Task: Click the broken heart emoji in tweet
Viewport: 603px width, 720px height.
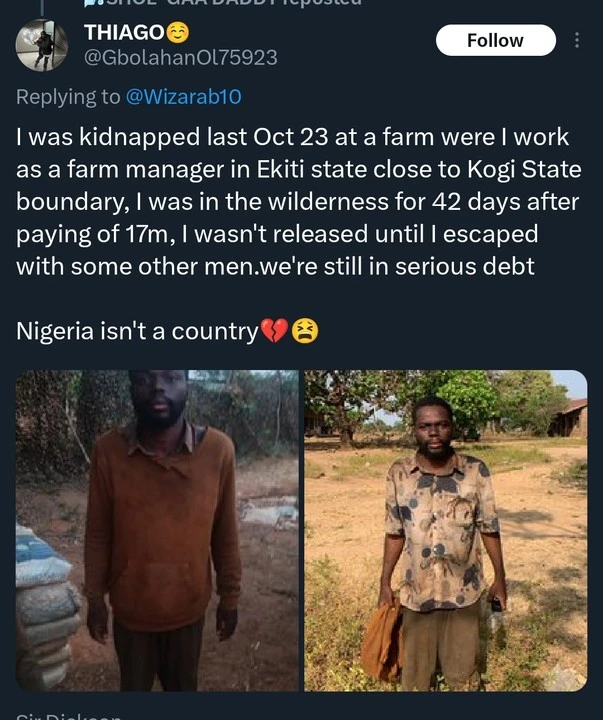Action: tap(273, 331)
